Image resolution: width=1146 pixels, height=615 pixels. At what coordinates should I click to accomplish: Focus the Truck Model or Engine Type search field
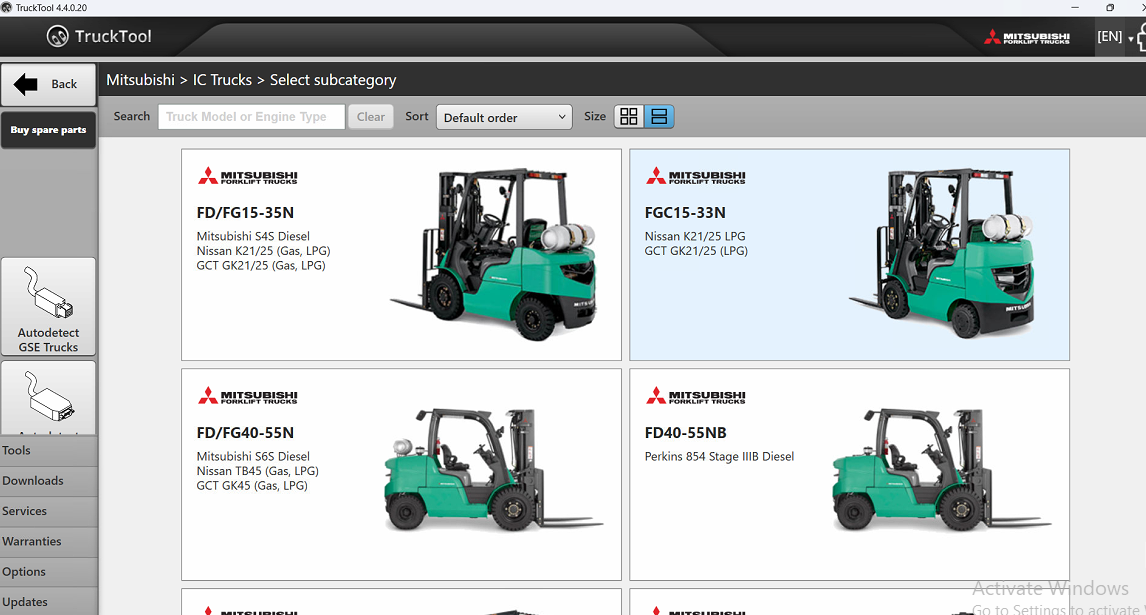(x=251, y=117)
